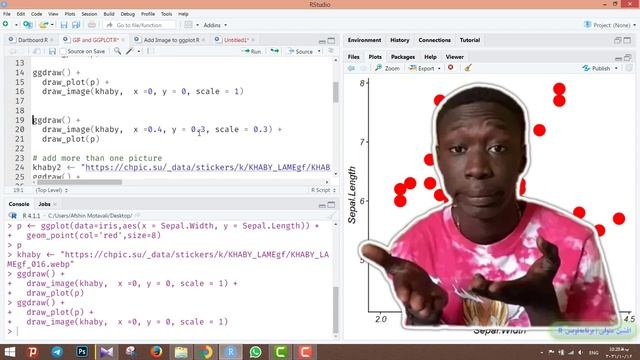Open Photoshop from the taskbar
Viewport: 640px width, 360px height.
[x=82, y=352]
